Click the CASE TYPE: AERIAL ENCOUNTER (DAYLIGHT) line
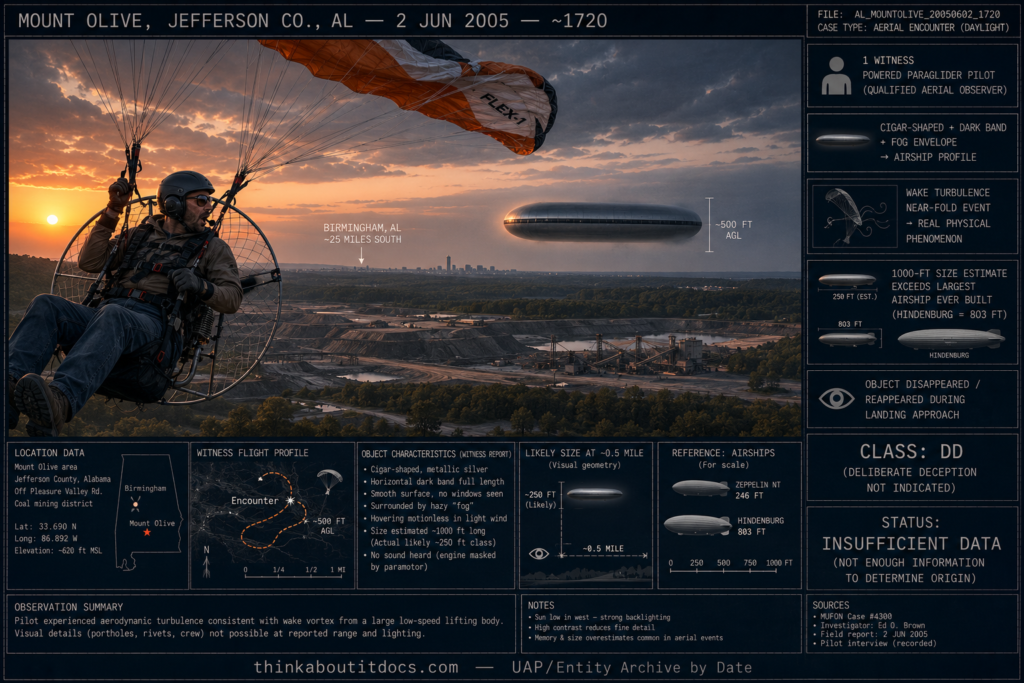The width and height of the screenshot is (1024, 683). [x=913, y=27]
